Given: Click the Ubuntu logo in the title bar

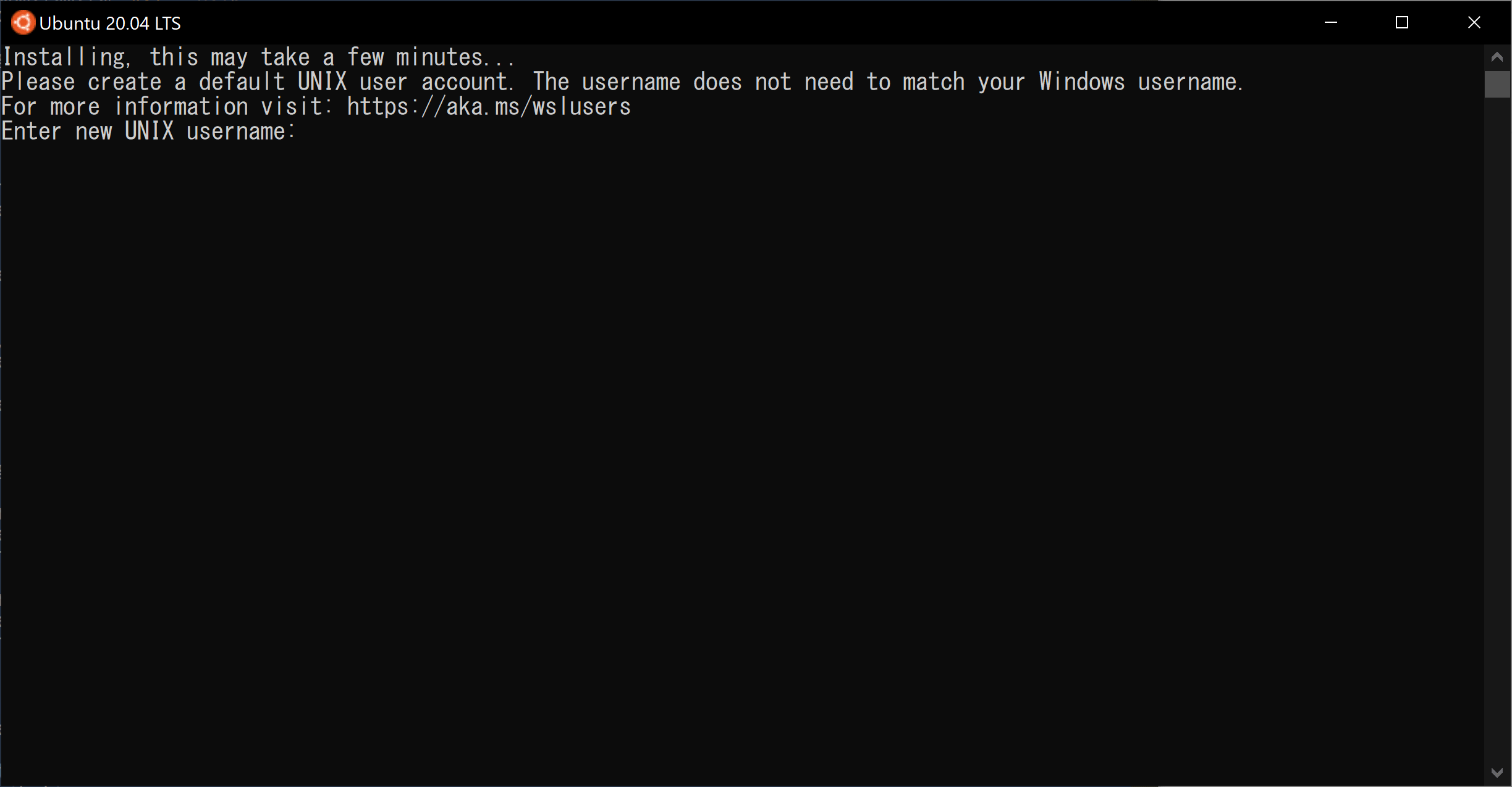Looking at the screenshot, I should point(23,23).
